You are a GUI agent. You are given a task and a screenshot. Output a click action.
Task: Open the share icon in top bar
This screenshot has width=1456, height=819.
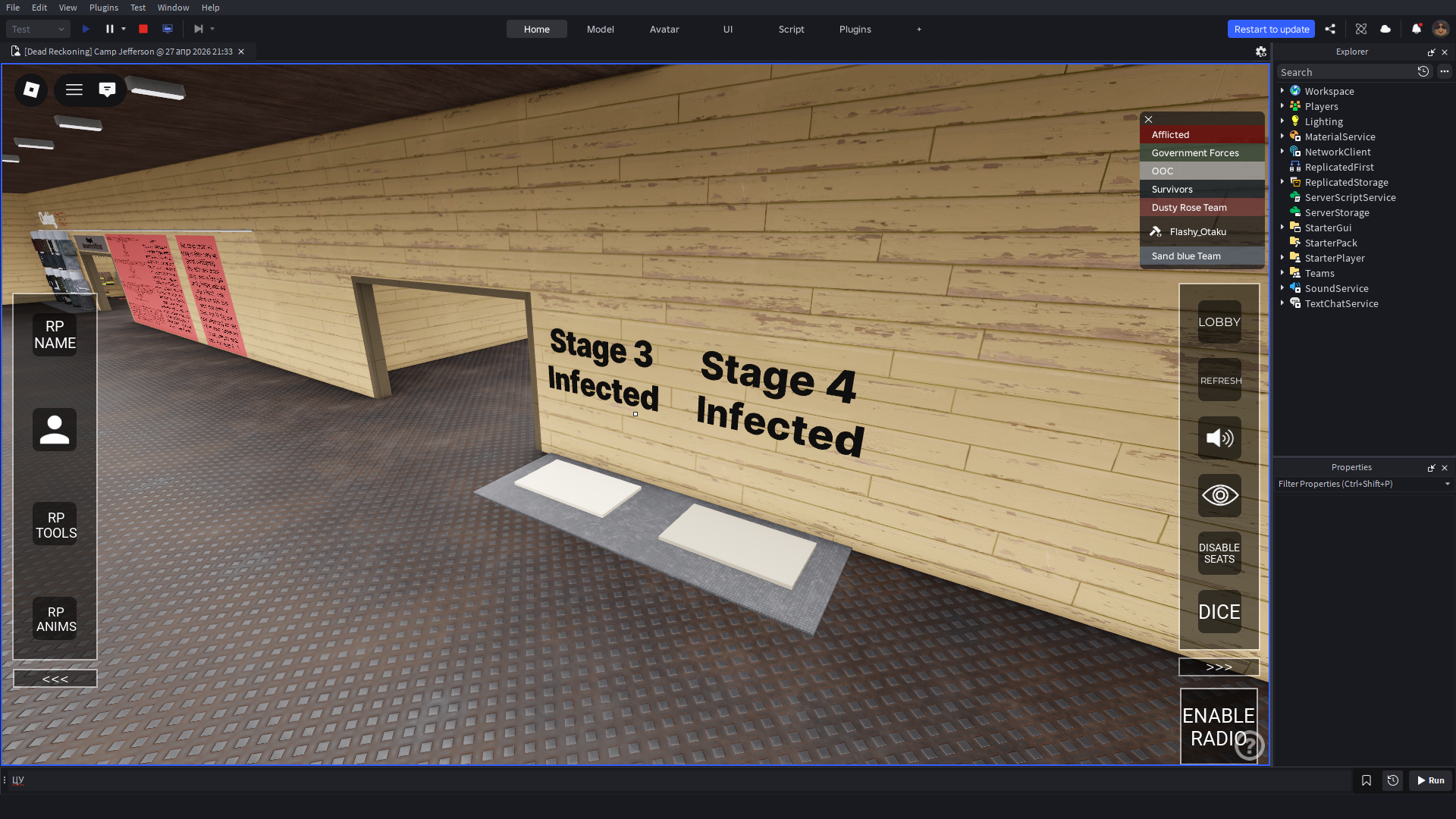[x=1330, y=29]
